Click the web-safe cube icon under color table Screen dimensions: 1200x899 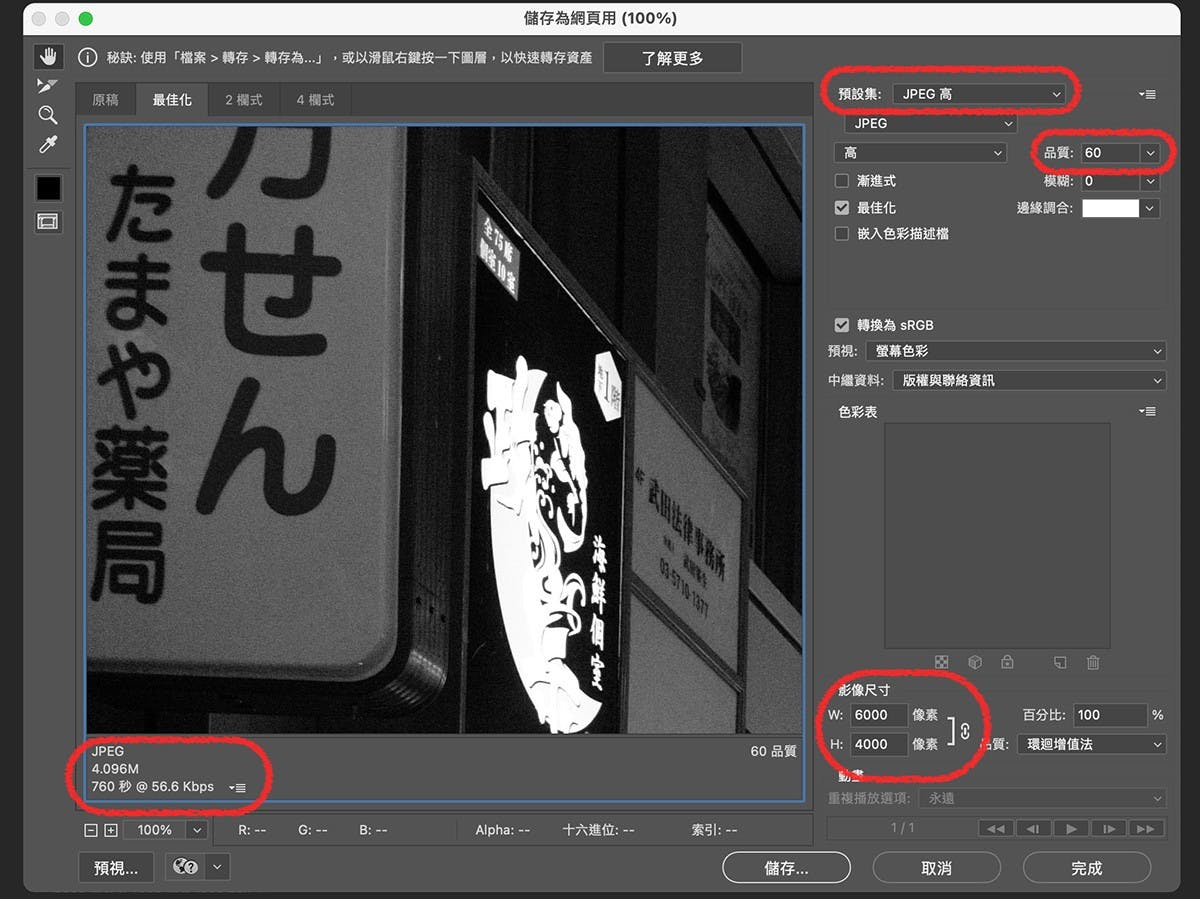(974, 662)
